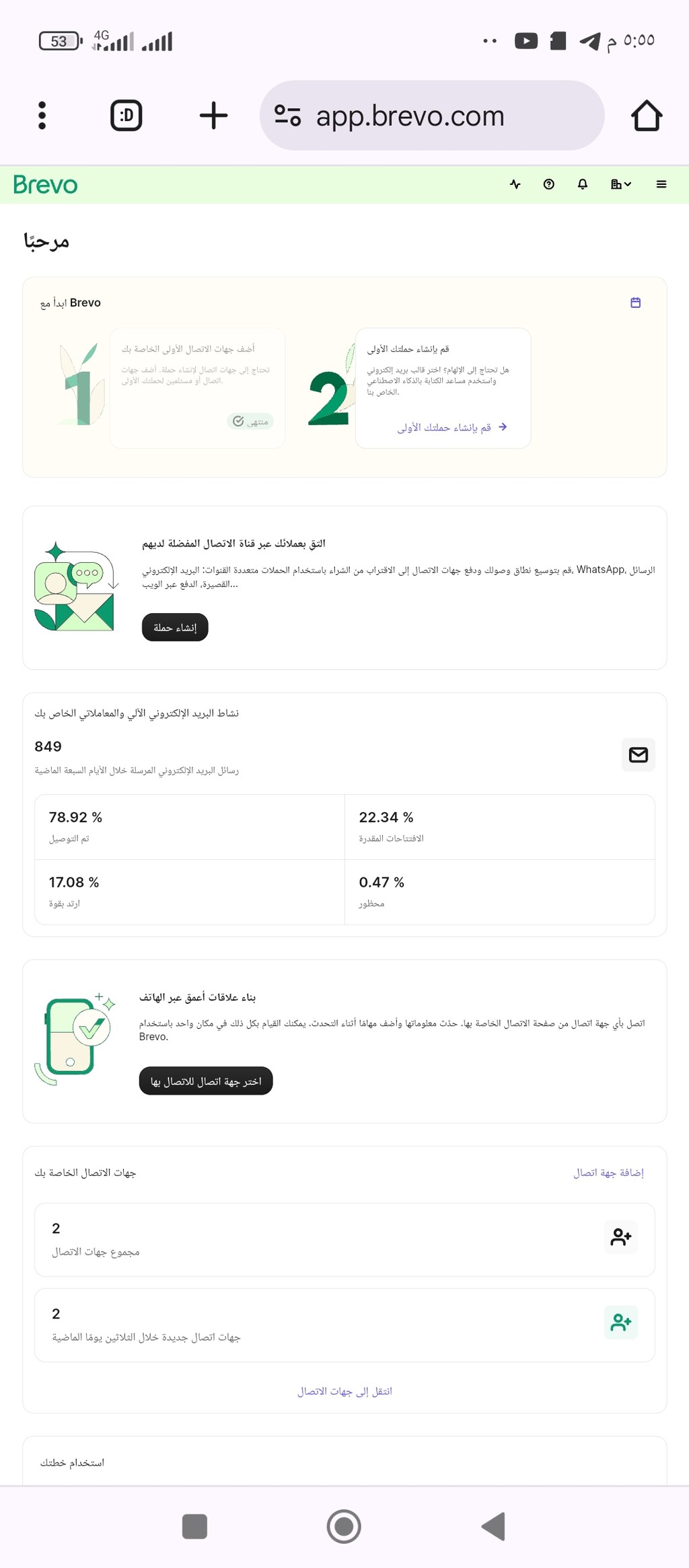
Task: Expand the organization building dropdown
Action: pos(621,184)
